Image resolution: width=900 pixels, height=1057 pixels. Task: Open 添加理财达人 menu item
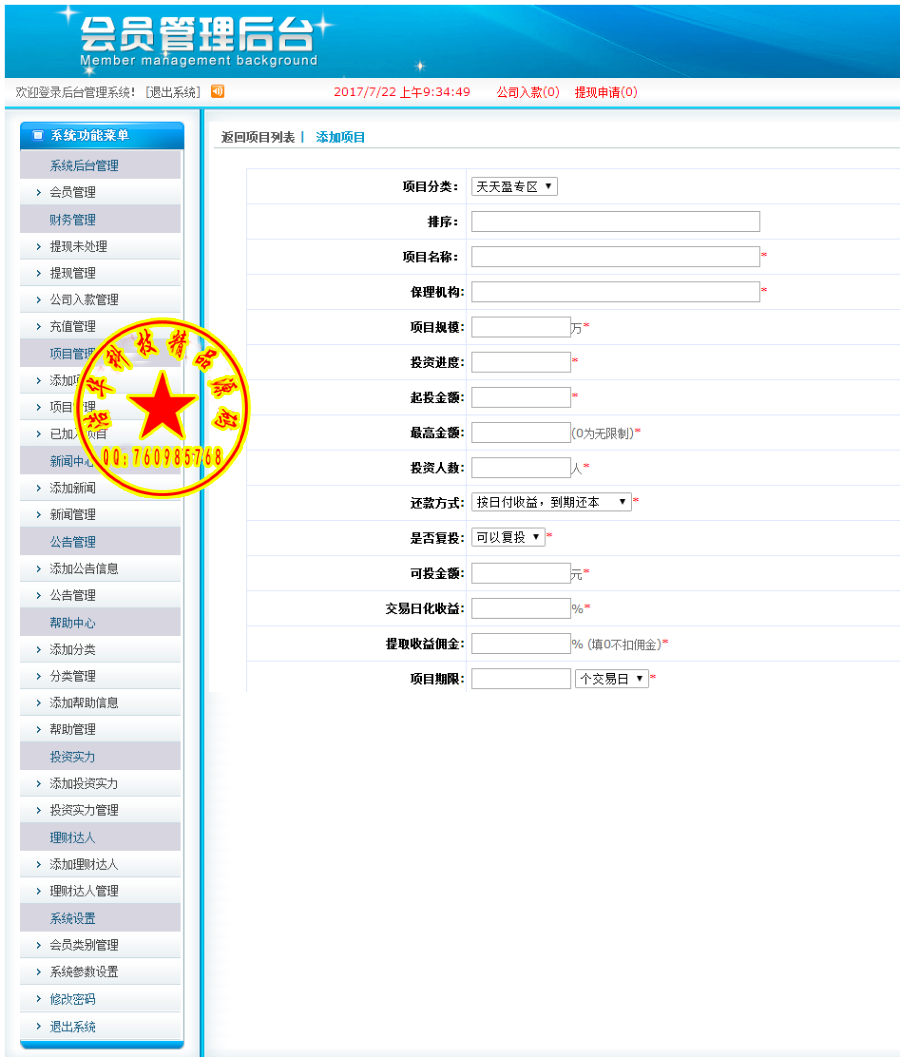pyautogui.click(x=84, y=864)
